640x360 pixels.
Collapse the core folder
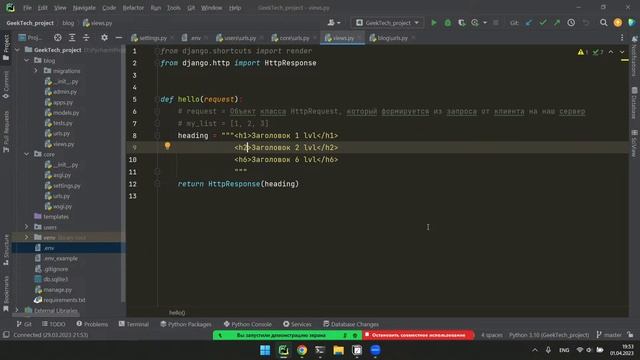(x=27, y=154)
